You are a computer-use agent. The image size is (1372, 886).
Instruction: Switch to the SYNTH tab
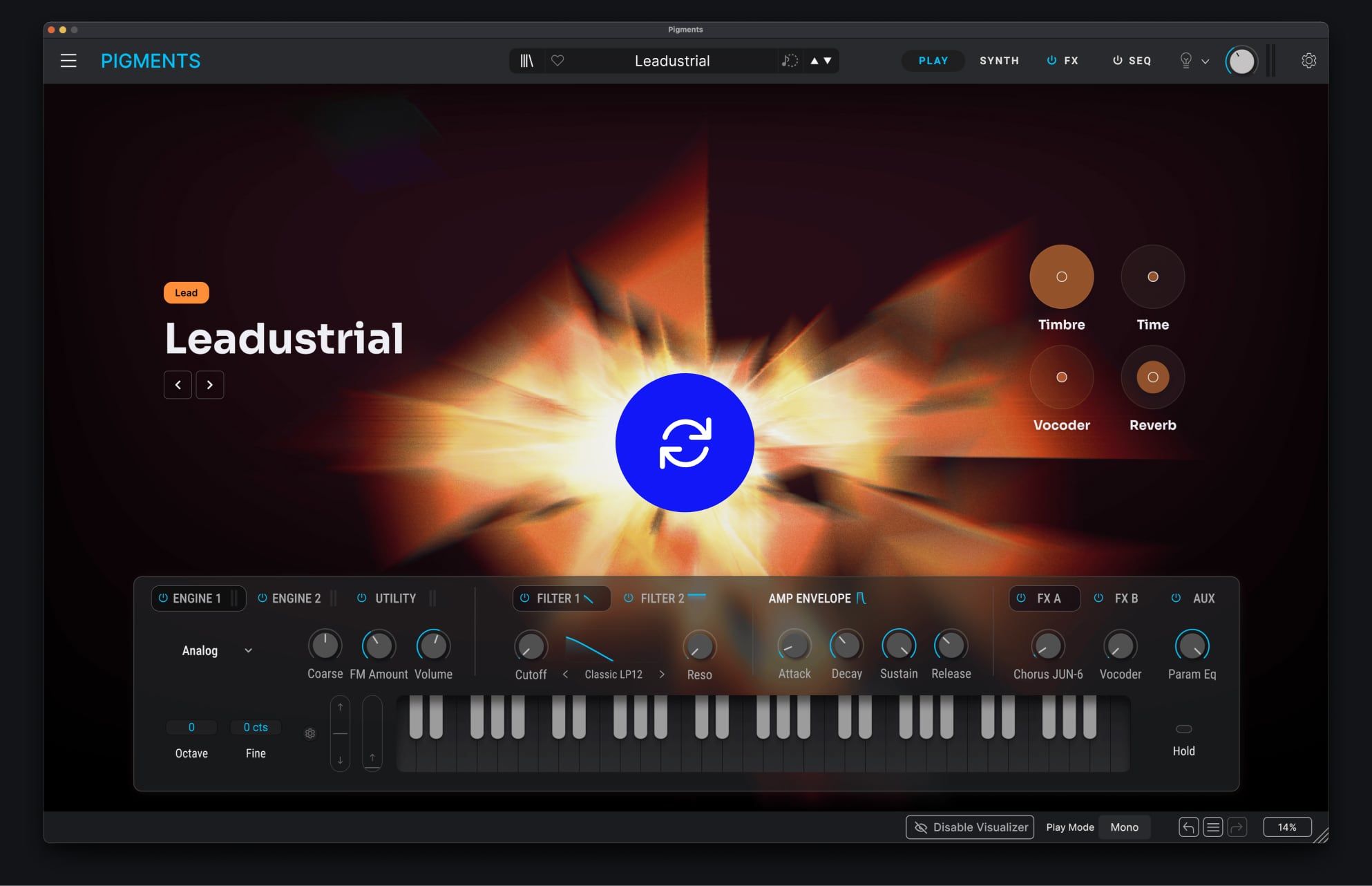point(999,61)
